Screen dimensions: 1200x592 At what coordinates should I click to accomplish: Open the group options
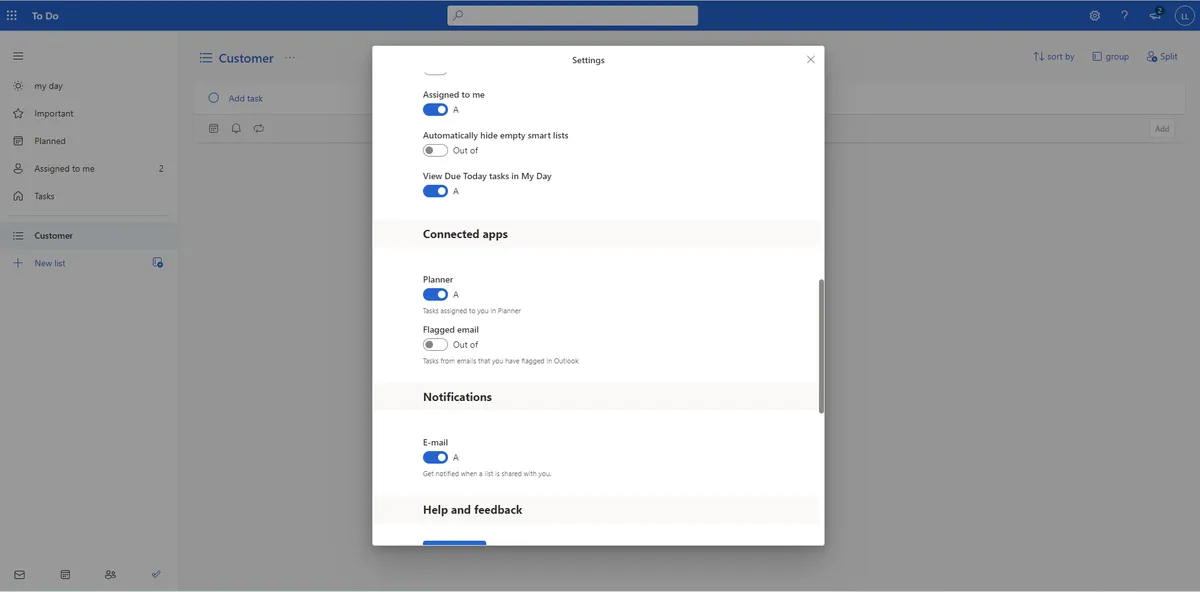(x=1110, y=57)
